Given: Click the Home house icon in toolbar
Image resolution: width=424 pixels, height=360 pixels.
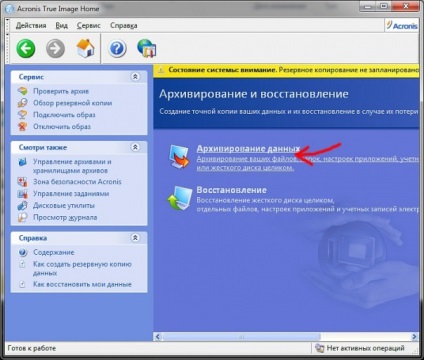Looking at the screenshot, I should point(85,49).
